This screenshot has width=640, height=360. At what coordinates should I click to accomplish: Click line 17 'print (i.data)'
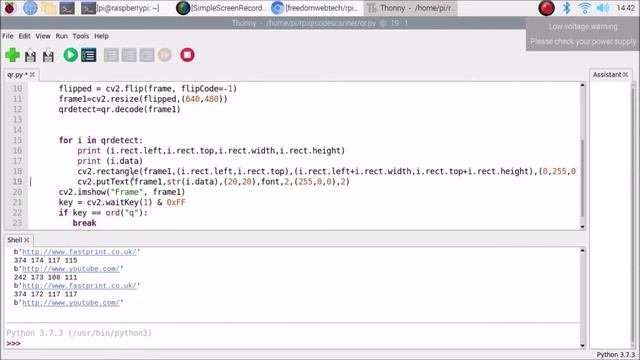point(110,161)
